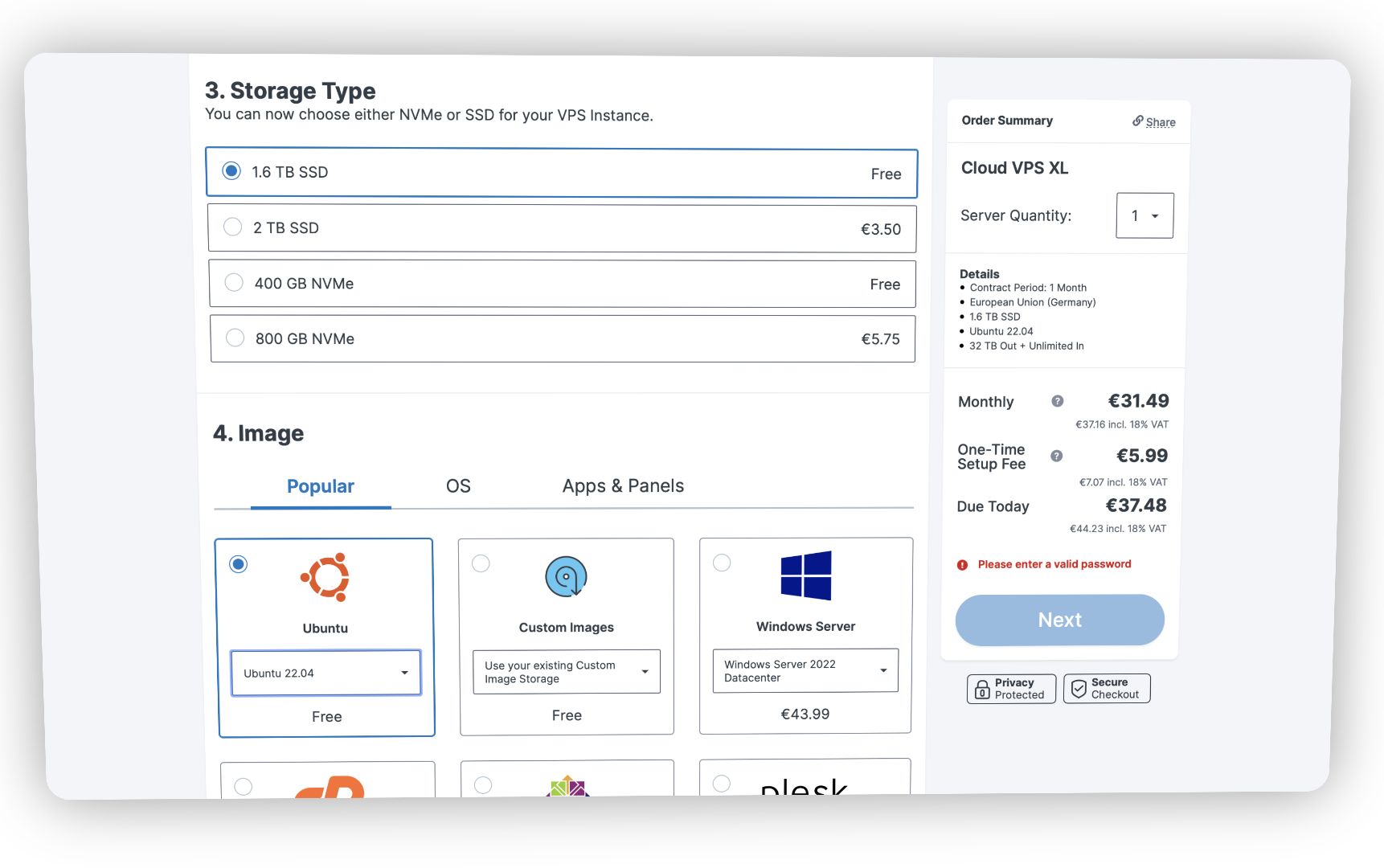The width and height of the screenshot is (1384, 868).
Task: Open the Server Quantity dropdown
Action: 1144,215
